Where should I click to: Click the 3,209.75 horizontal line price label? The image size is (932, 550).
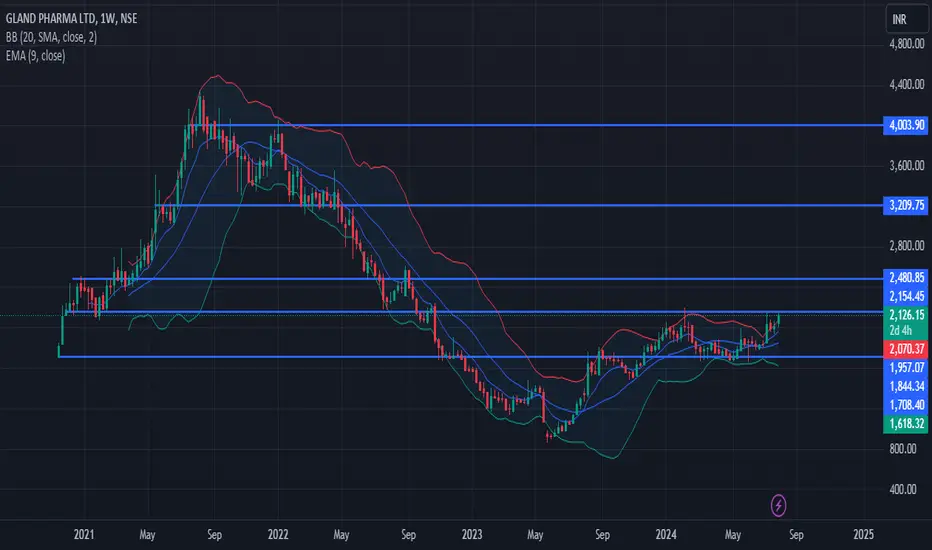click(905, 205)
